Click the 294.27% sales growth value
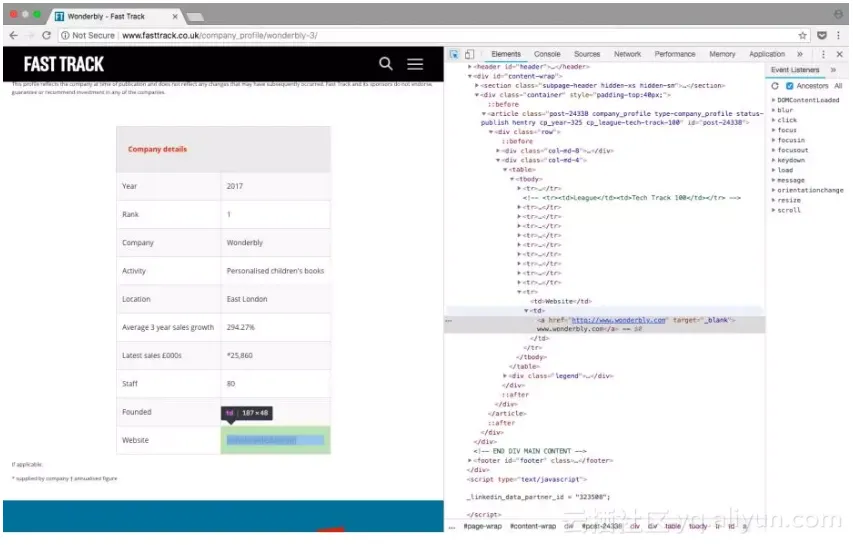Viewport: 853px width, 545px height. coord(240,327)
